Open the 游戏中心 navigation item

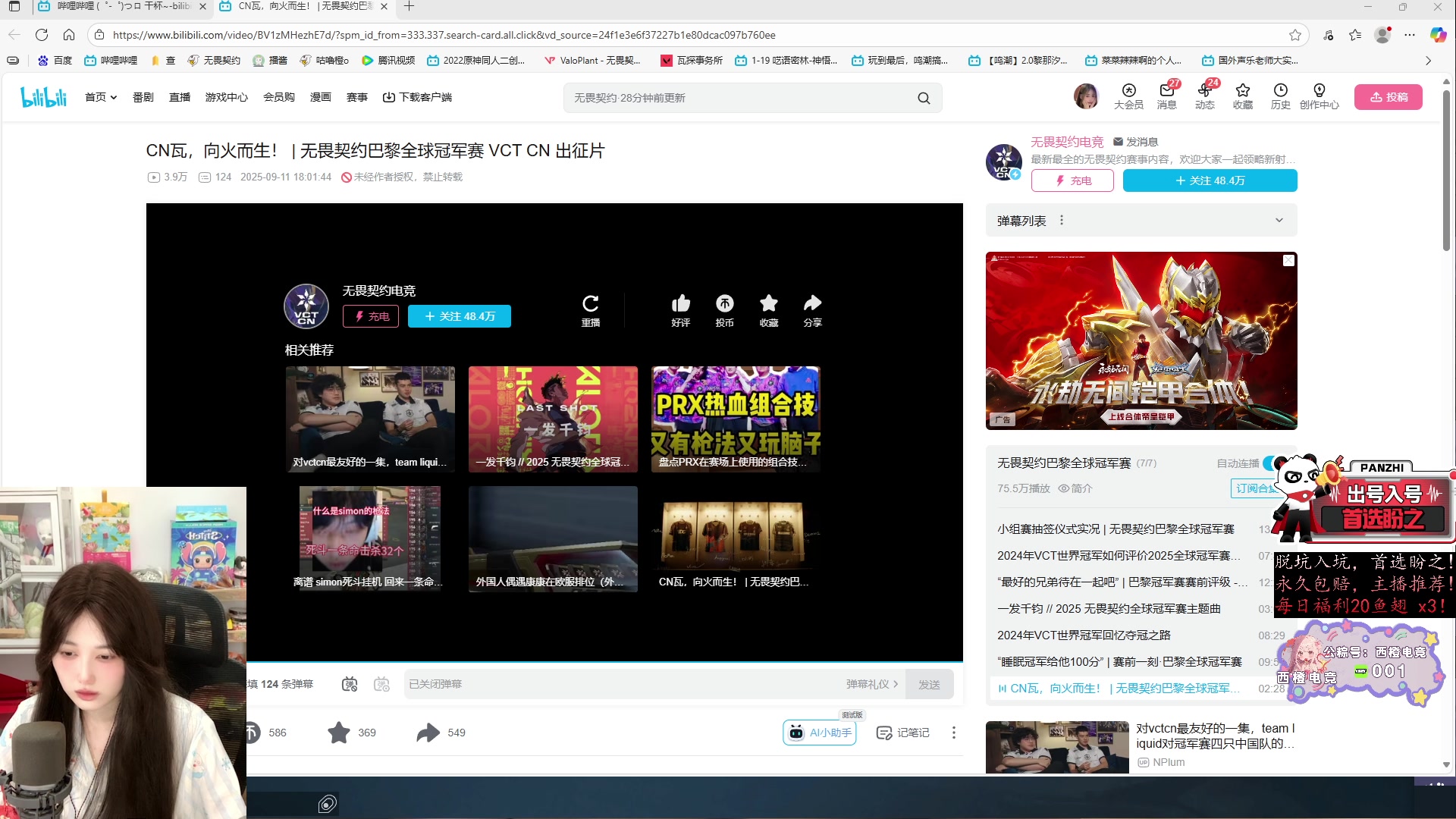click(227, 97)
